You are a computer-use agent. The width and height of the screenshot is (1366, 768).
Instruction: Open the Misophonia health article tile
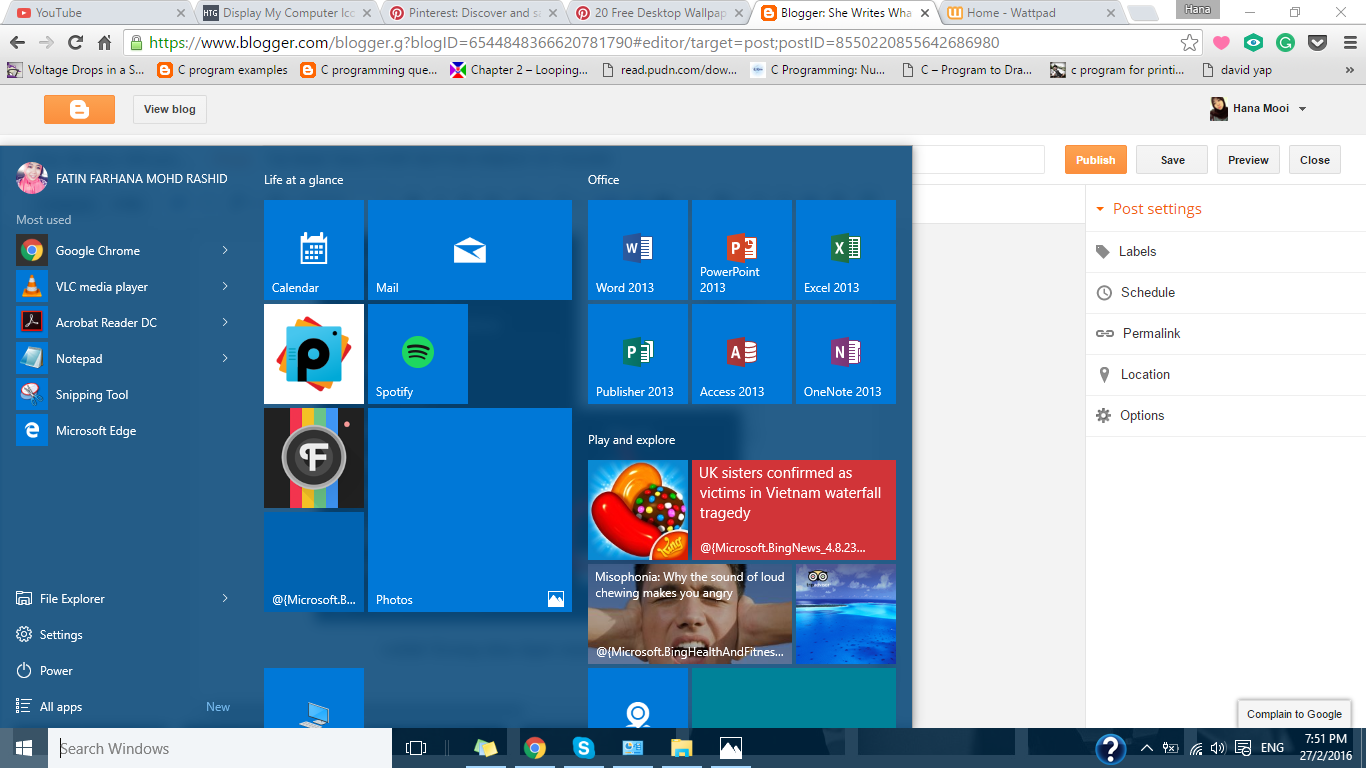pos(690,614)
